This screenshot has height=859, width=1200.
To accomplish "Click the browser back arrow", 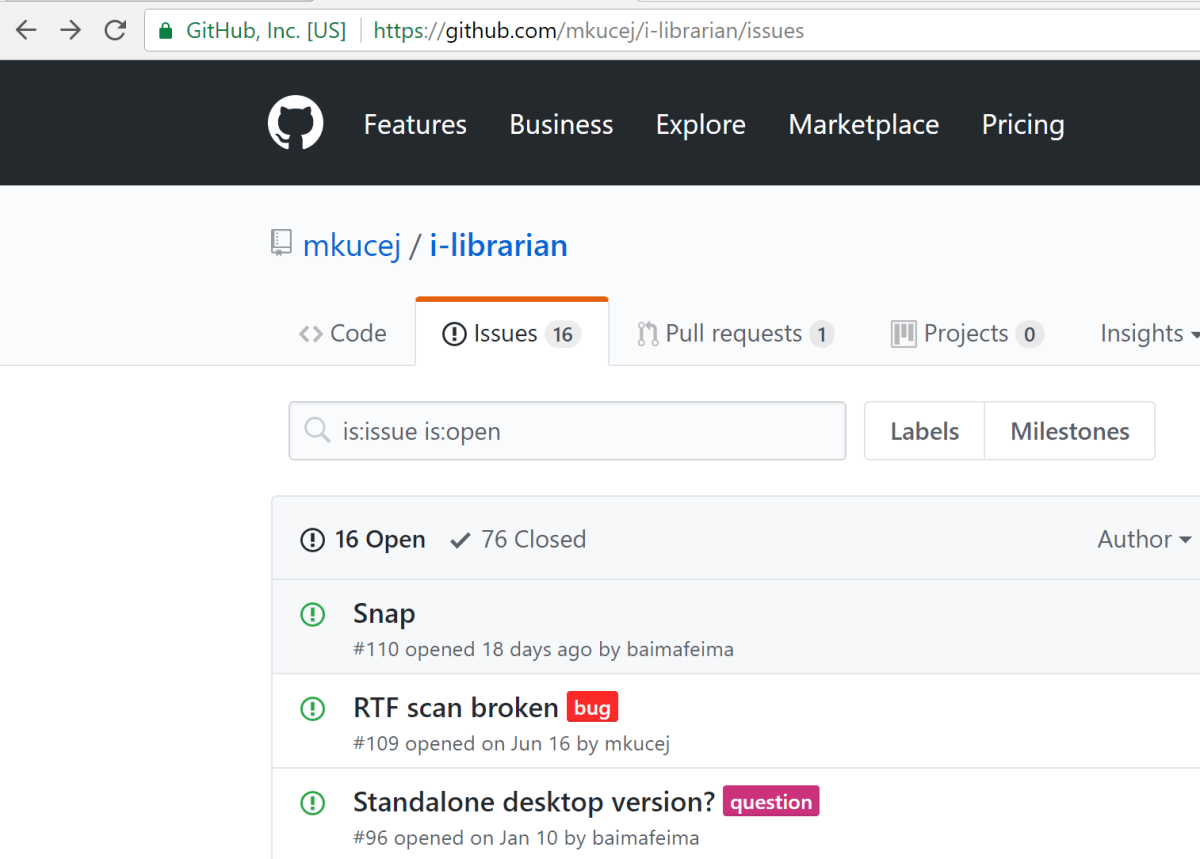I will click(x=26, y=30).
